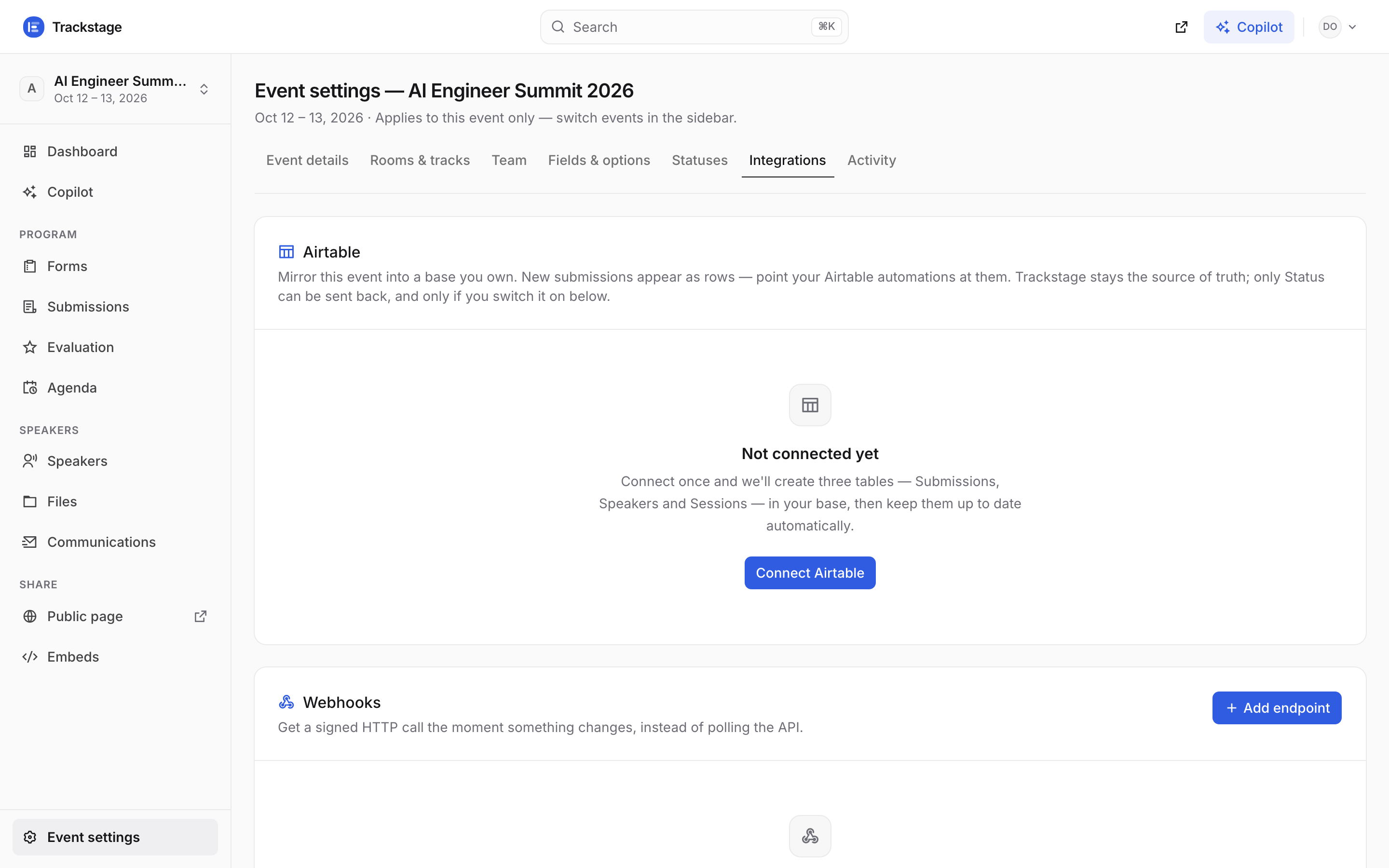Click the 'Event settings — AI Engineer Summit 2026' title
Viewport: 1389px width, 868px height.
click(444, 91)
